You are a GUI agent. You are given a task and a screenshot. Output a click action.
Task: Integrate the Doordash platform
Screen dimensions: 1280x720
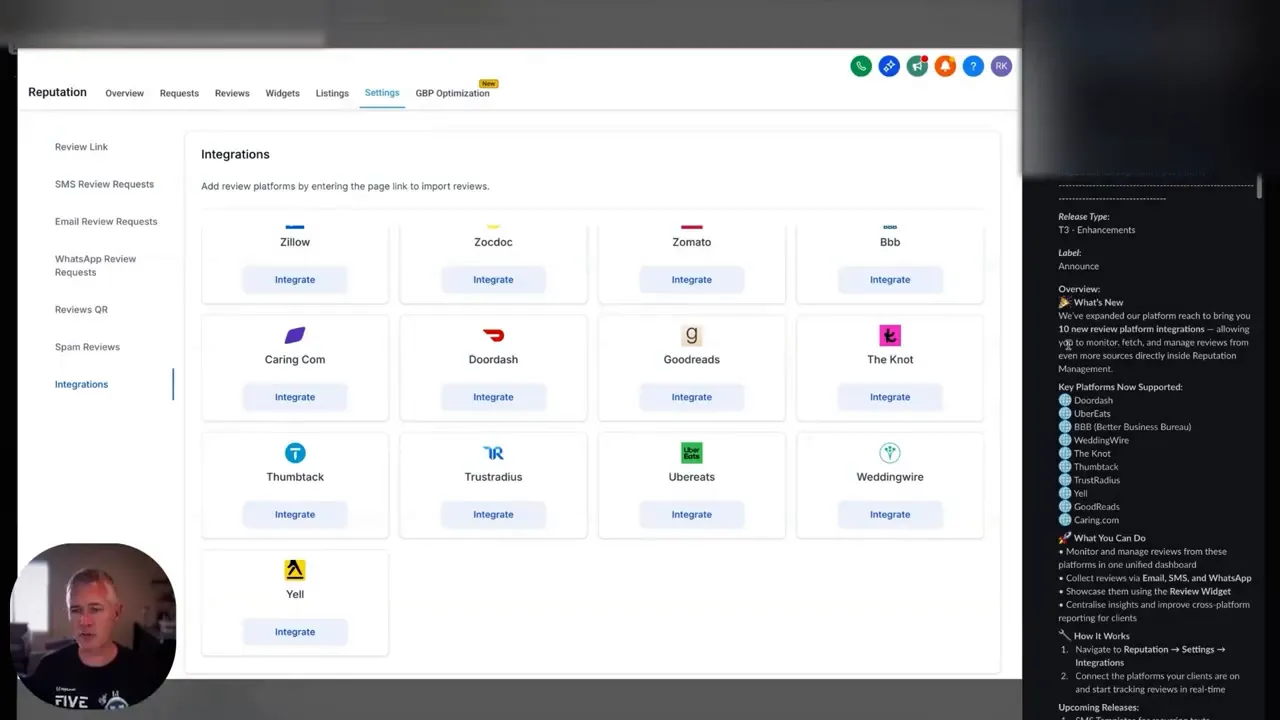point(493,397)
